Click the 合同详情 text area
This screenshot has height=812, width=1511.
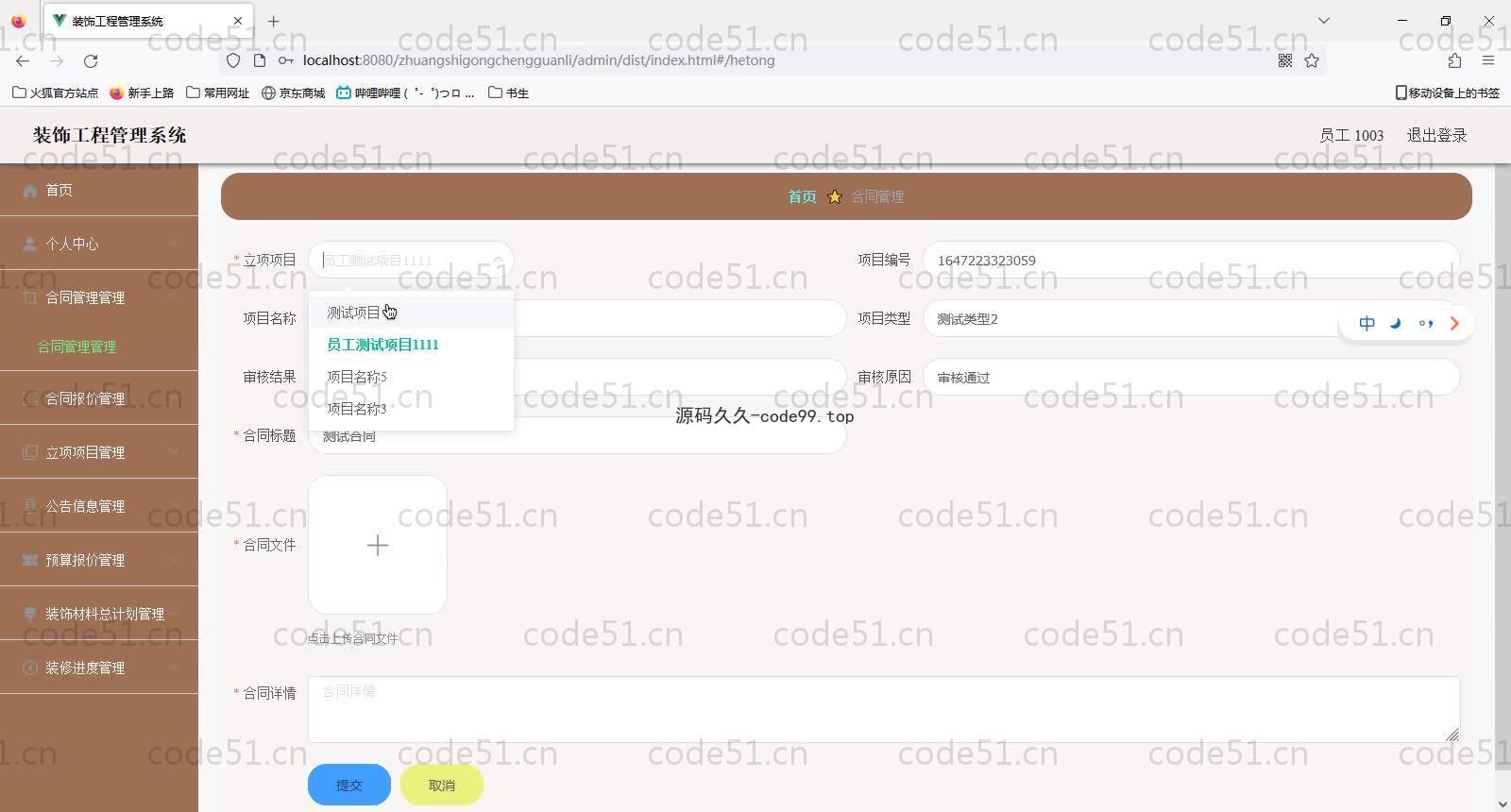tap(884, 709)
